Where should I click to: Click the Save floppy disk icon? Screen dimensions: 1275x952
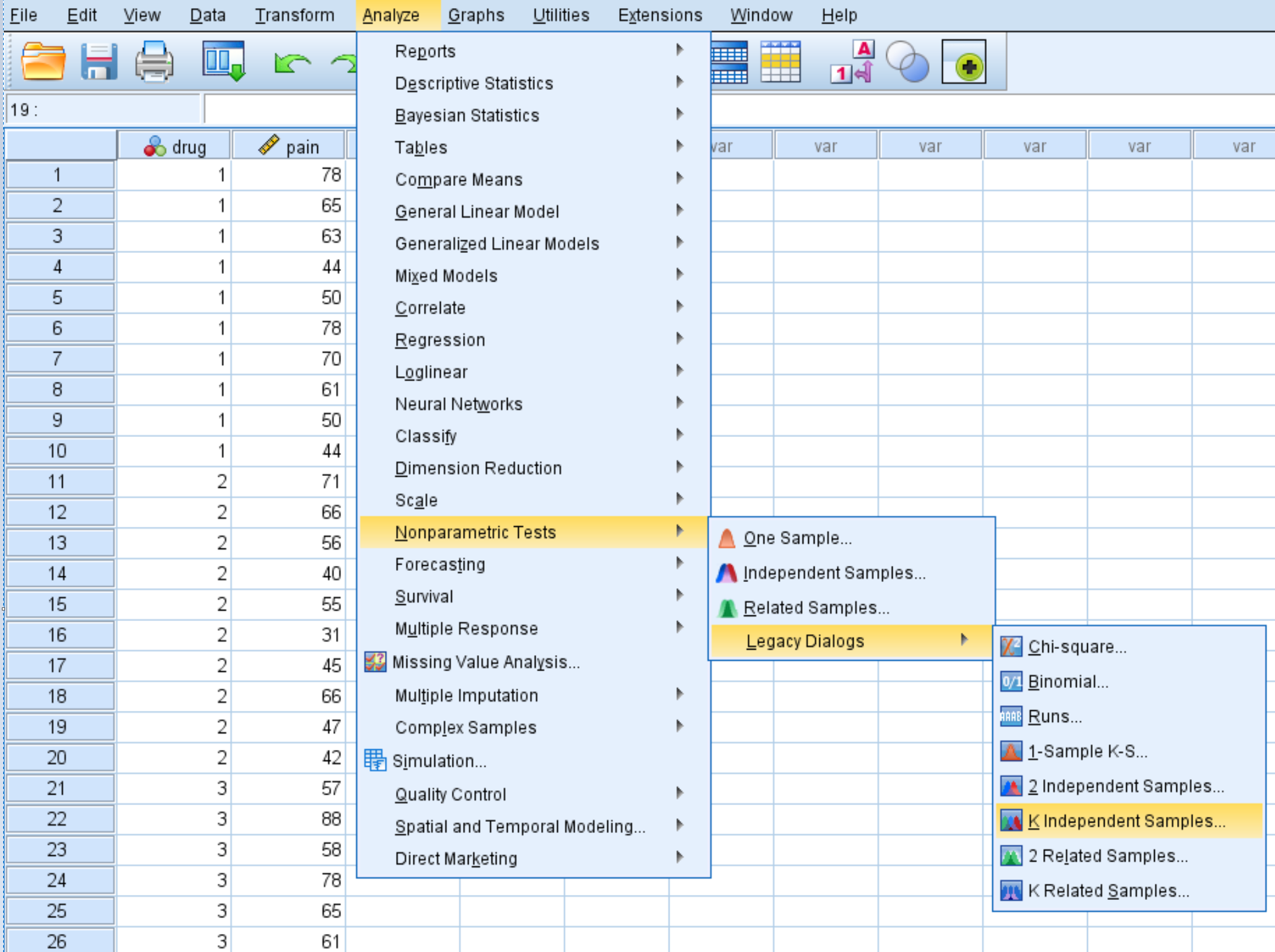point(99,62)
